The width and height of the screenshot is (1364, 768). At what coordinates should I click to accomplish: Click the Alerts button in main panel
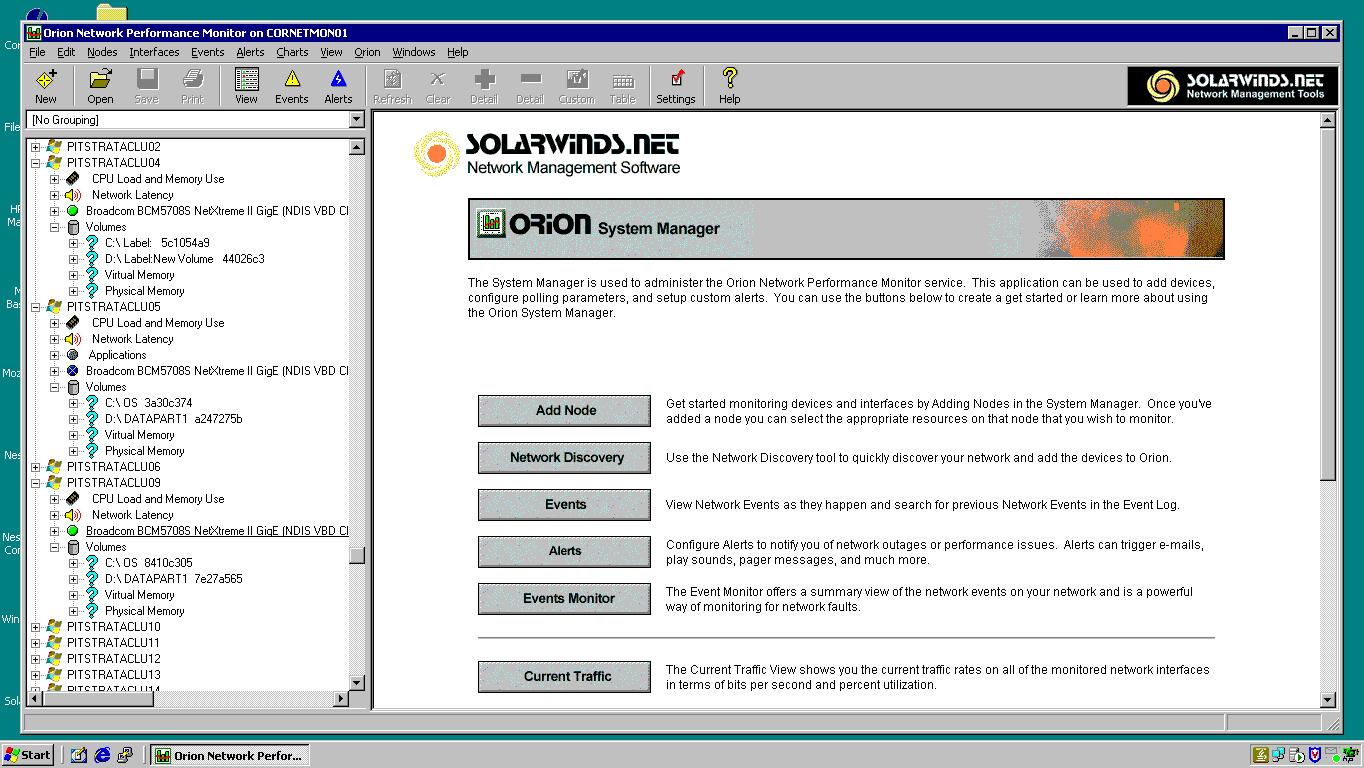pos(565,551)
